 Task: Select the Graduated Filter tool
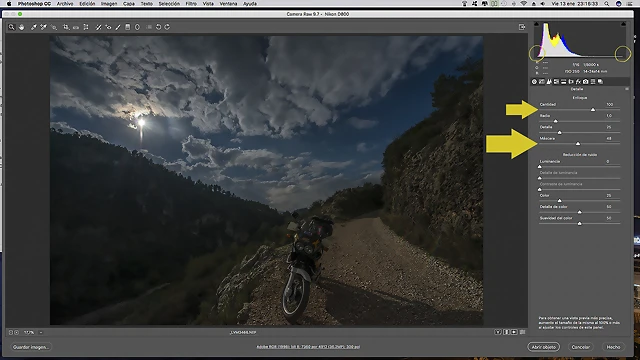pos(127,27)
